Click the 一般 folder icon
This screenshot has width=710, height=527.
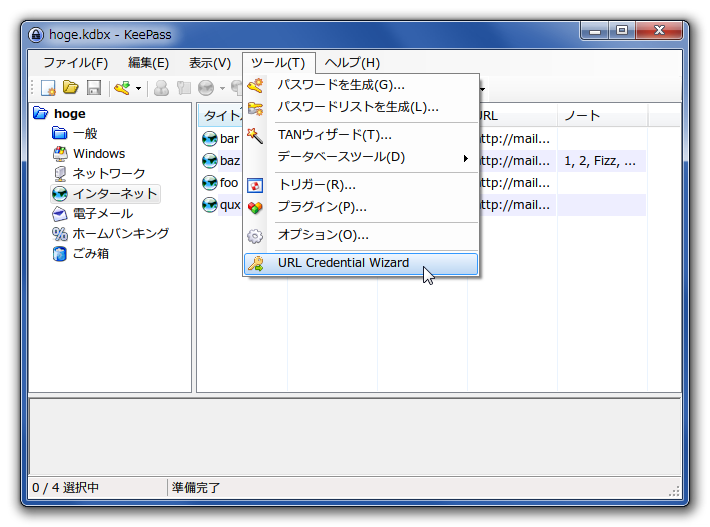59,133
